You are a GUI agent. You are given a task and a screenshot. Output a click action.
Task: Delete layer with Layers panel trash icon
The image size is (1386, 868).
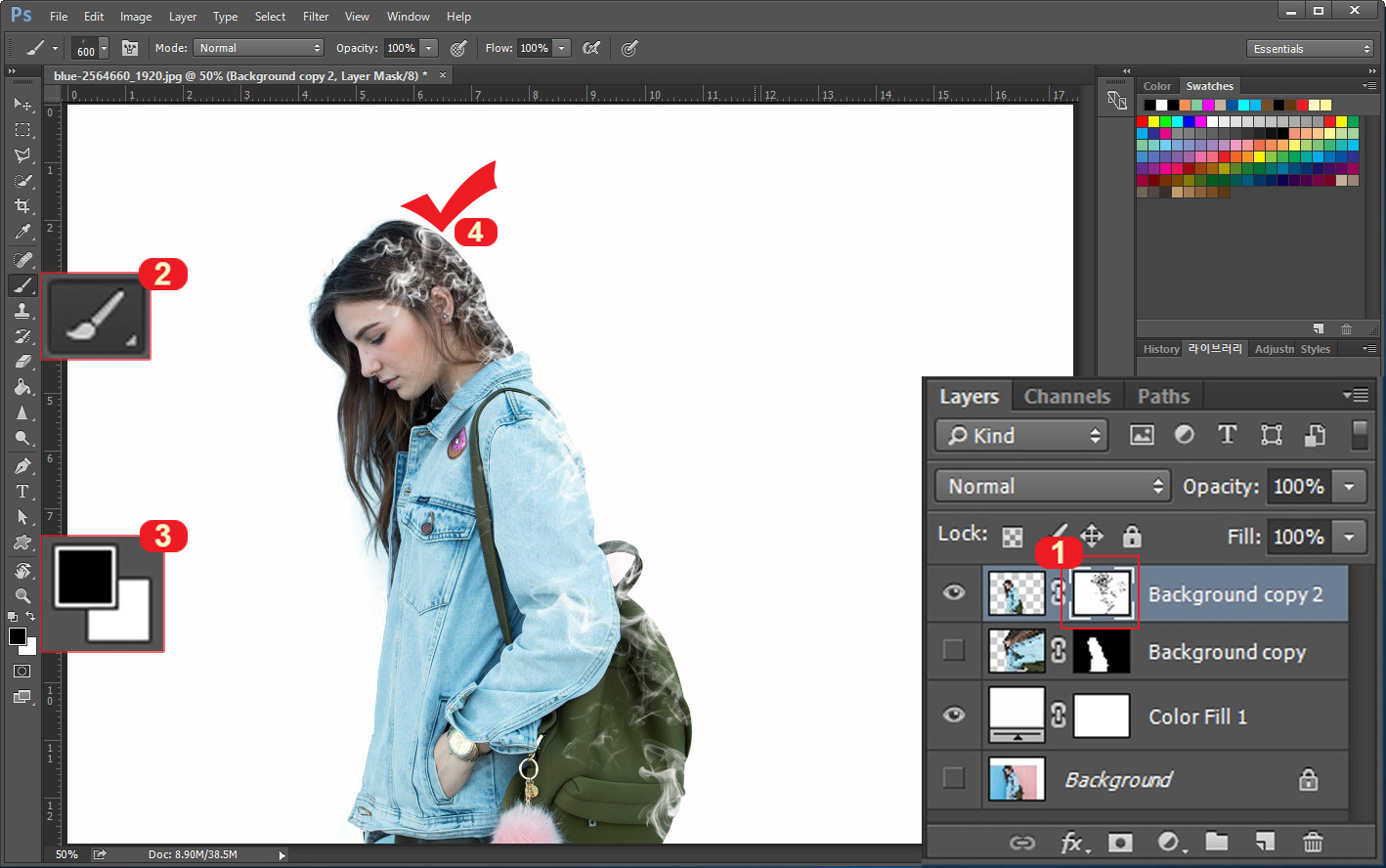[x=1313, y=842]
